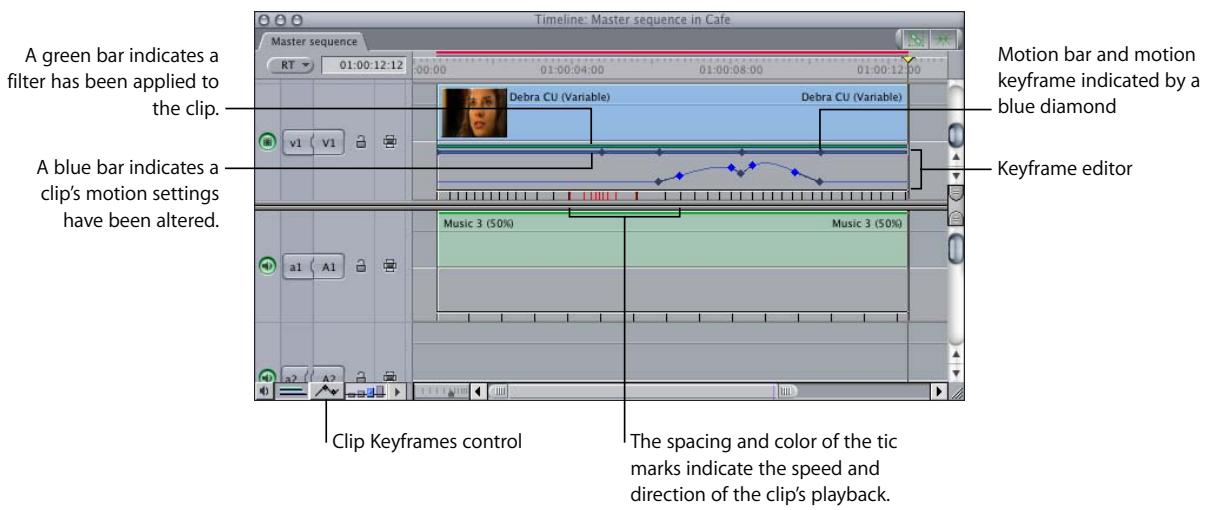The width and height of the screenshot is (1207, 510).
Task: Click the a1 source control
Action: (297, 267)
